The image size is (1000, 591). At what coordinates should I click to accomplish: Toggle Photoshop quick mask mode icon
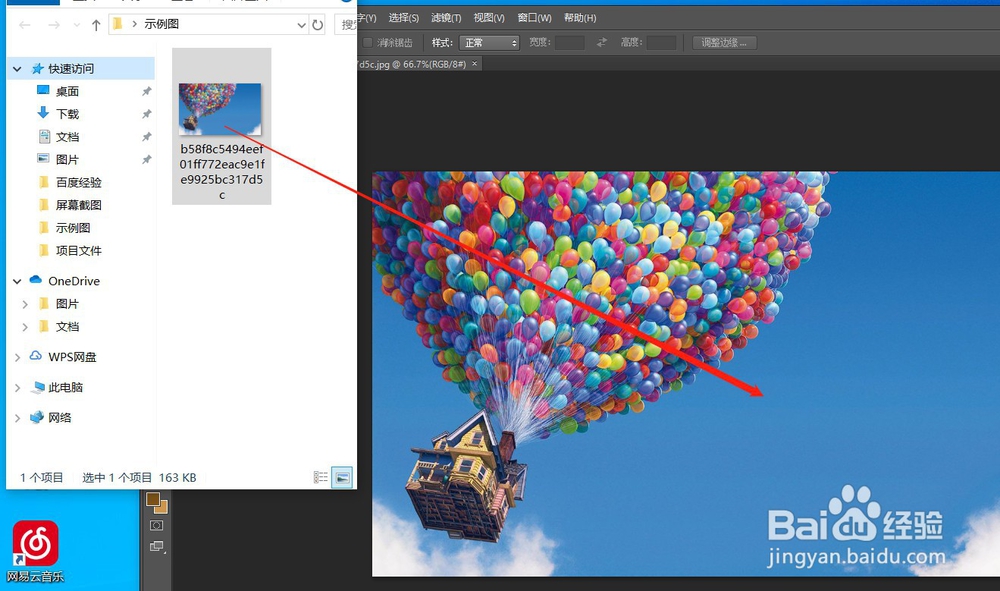click(x=156, y=526)
